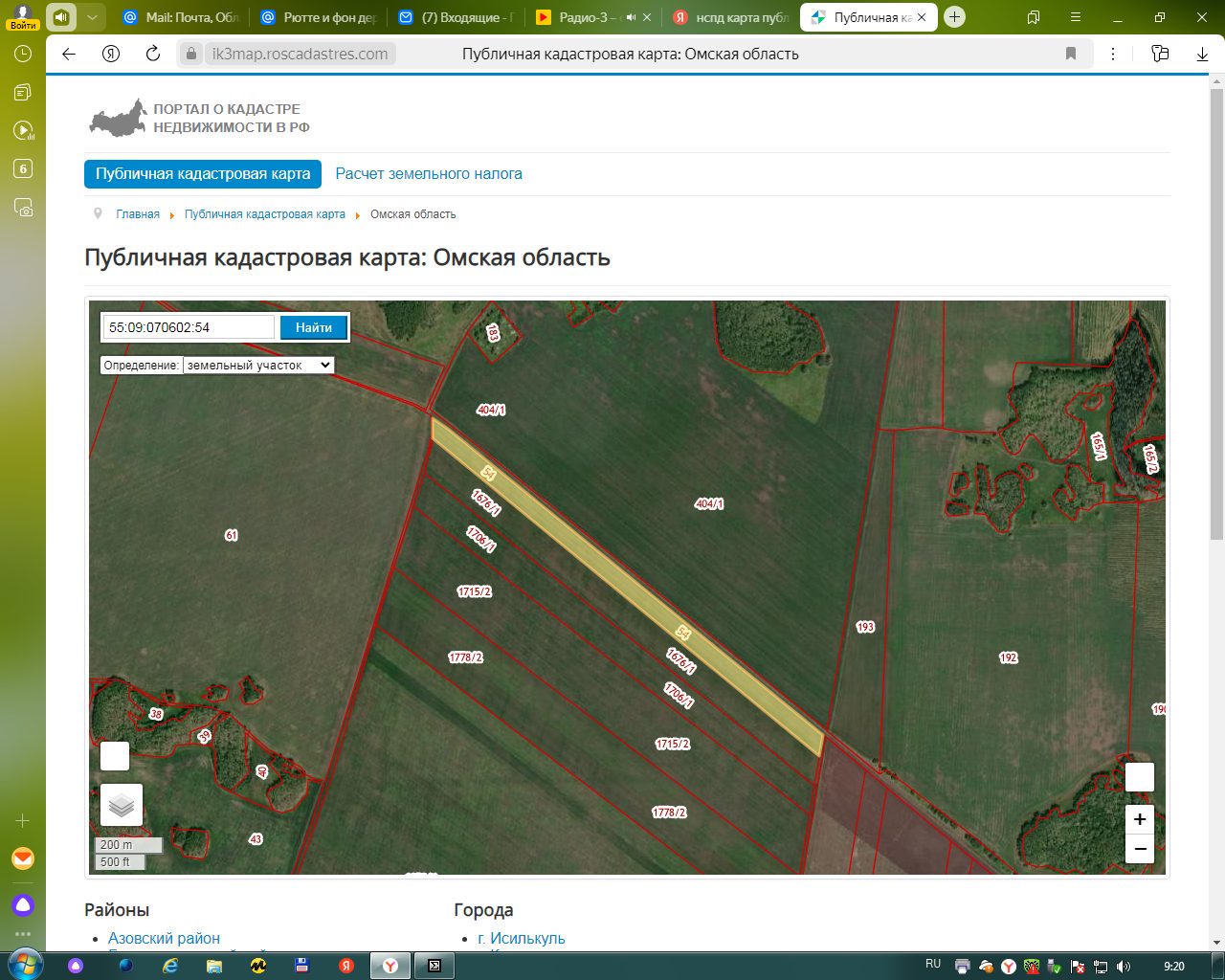
Task: Bookmark this page in address bar
Action: pos(1071,54)
